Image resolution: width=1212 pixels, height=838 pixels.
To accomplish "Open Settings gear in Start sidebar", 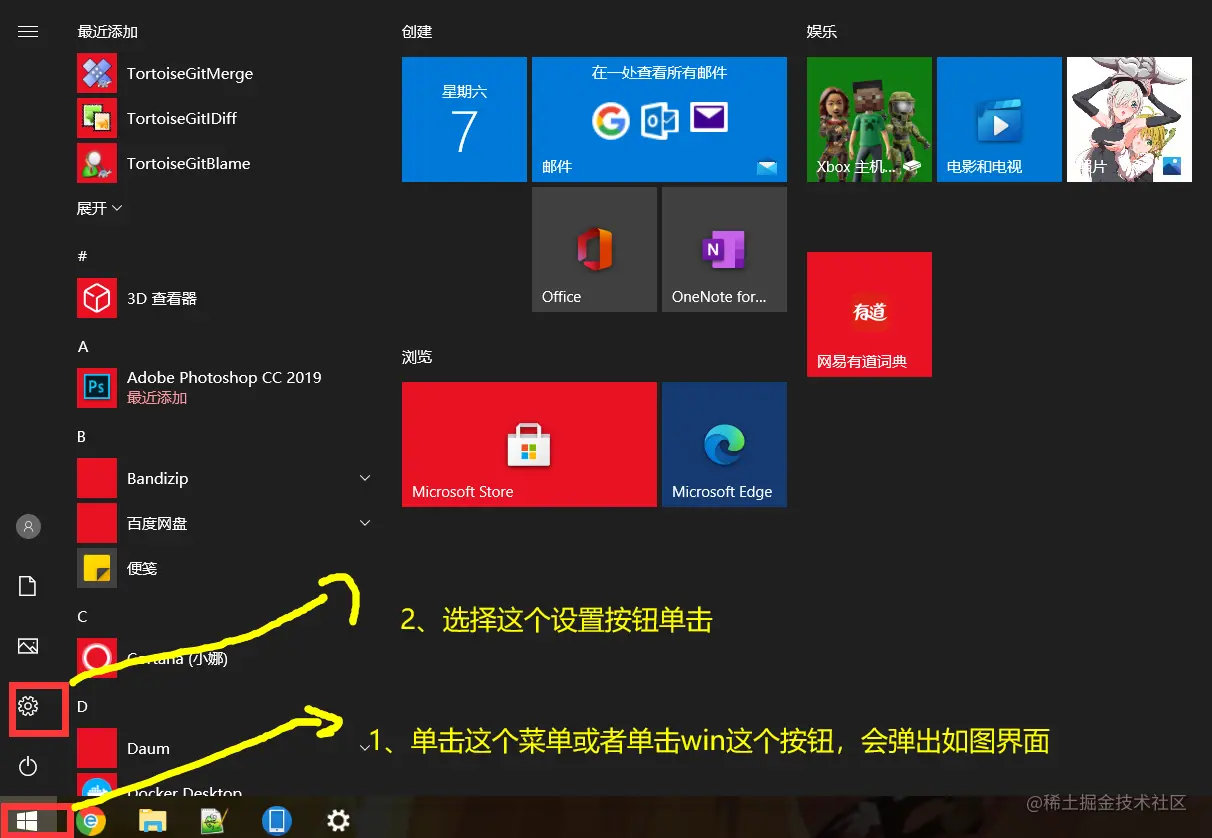I will (28, 707).
